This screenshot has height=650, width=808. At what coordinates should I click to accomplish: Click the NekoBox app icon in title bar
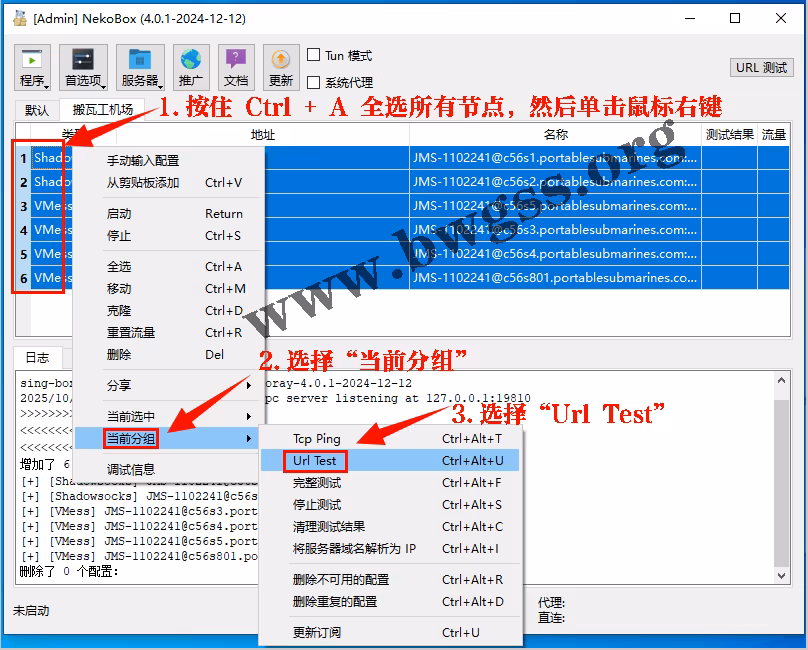[x=19, y=18]
